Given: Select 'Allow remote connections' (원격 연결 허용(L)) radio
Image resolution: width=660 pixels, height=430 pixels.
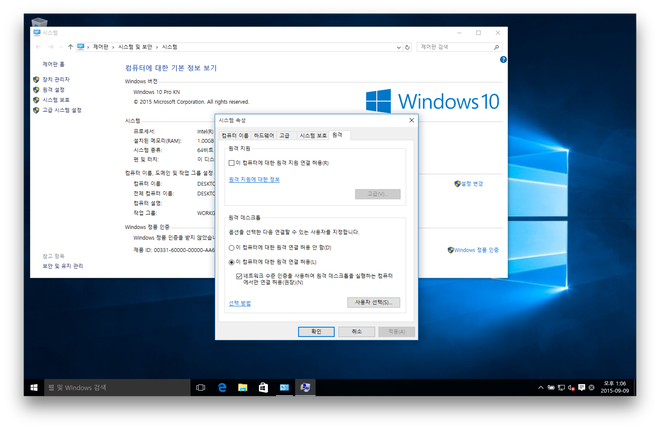Looking at the screenshot, I should [232, 262].
